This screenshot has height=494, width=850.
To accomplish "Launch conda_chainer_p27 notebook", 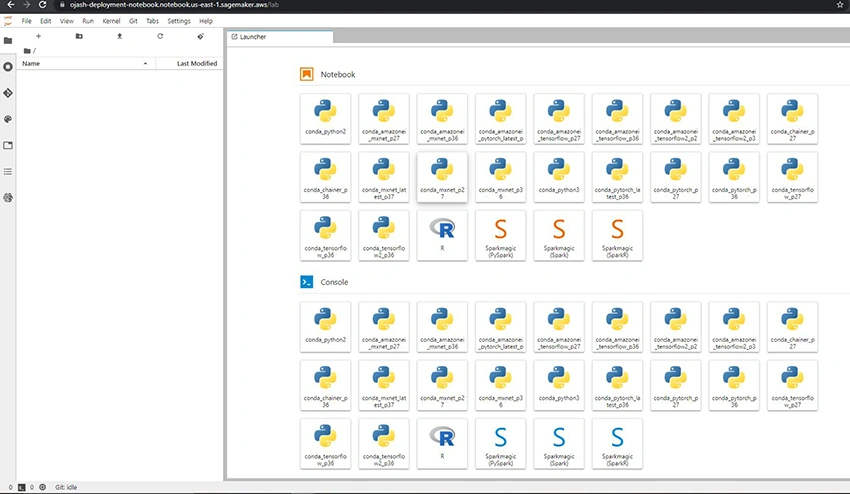I will point(793,119).
